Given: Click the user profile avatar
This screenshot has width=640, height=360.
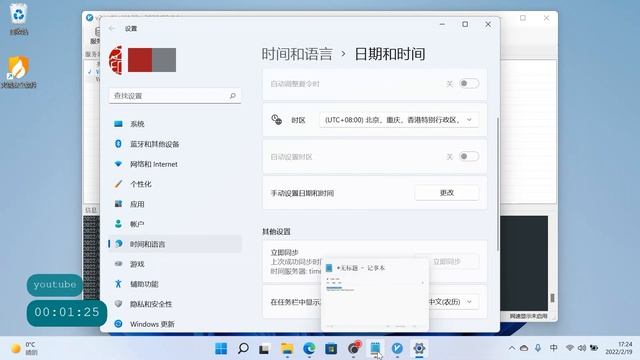Looking at the screenshot, I should (116, 60).
